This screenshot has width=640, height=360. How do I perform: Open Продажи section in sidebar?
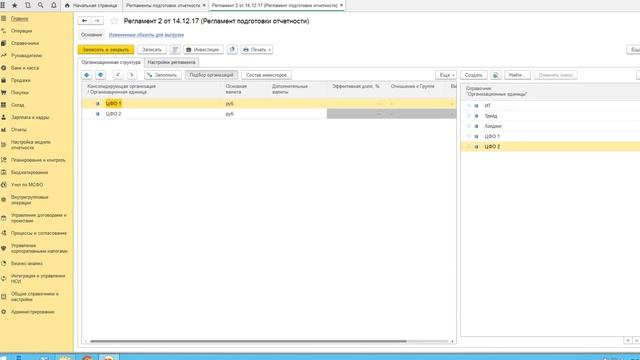coord(20,80)
